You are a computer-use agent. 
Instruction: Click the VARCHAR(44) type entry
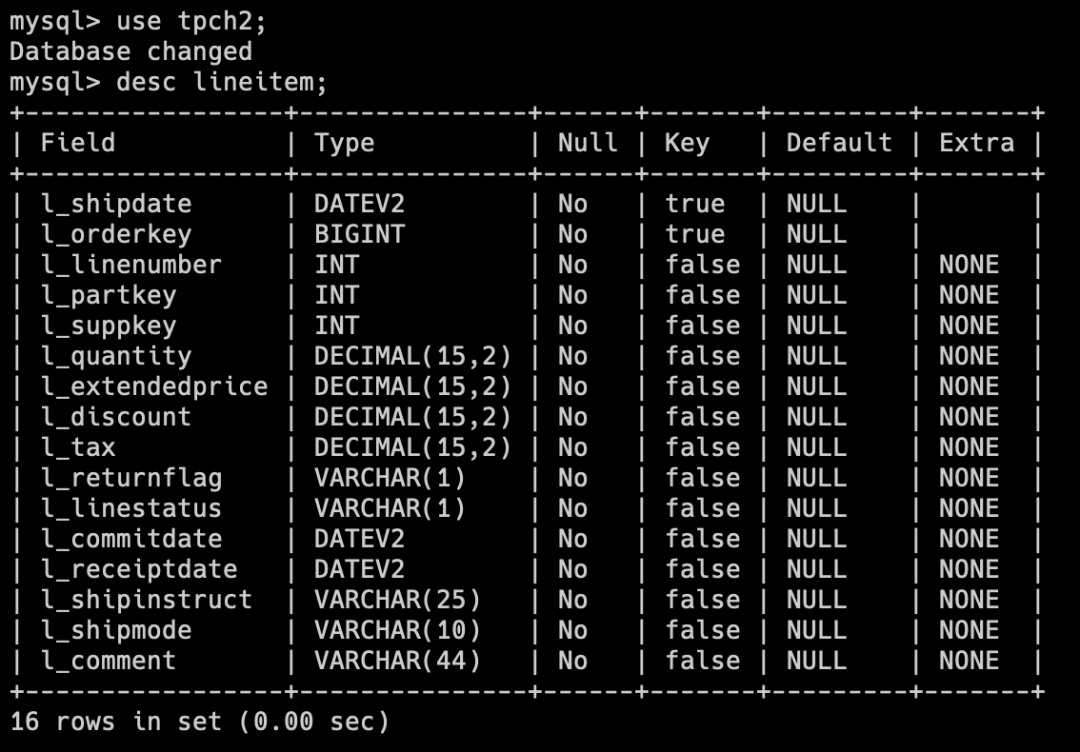[x=397, y=660]
